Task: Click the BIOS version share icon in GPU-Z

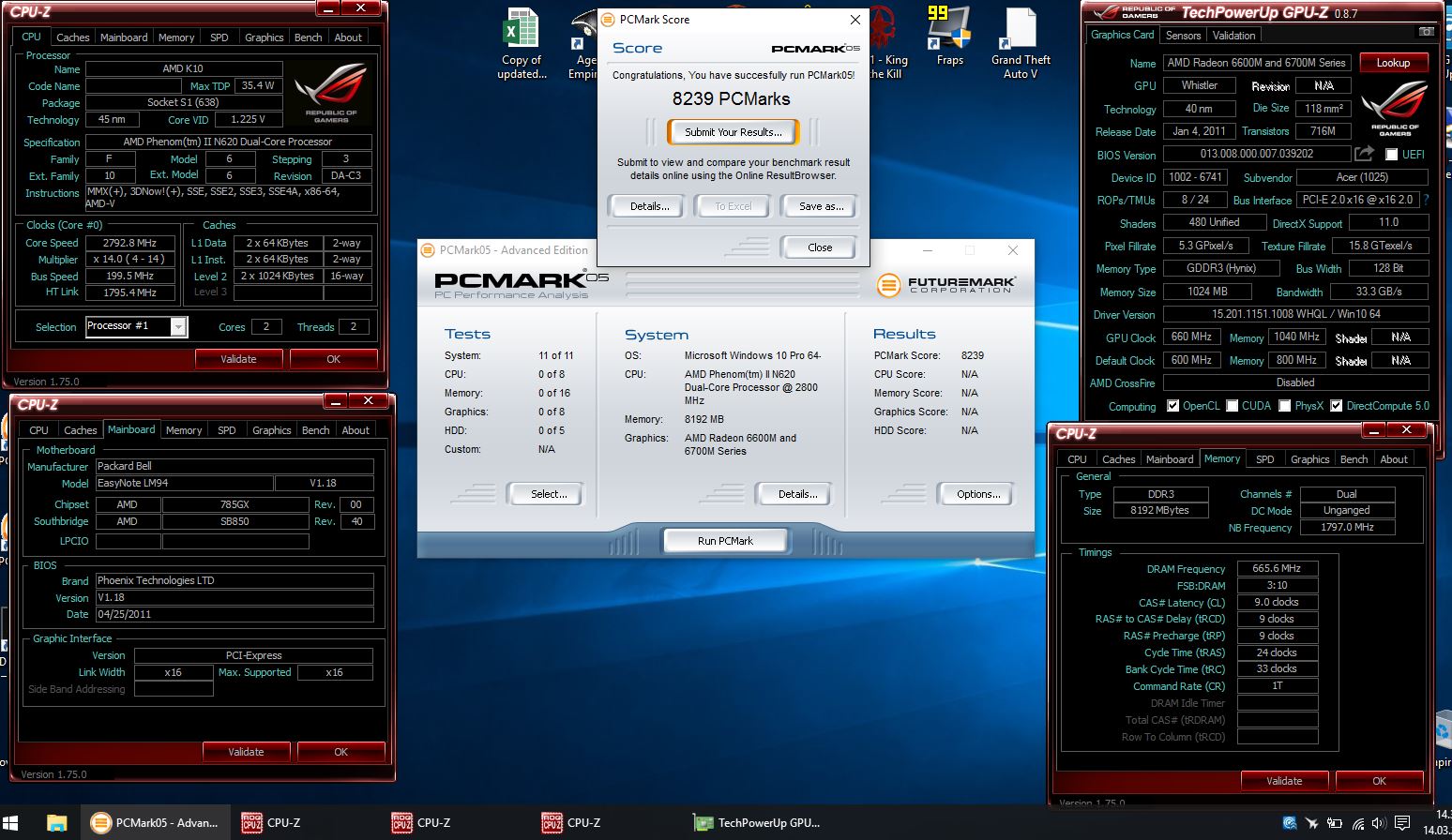Action: click(1365, 154)
